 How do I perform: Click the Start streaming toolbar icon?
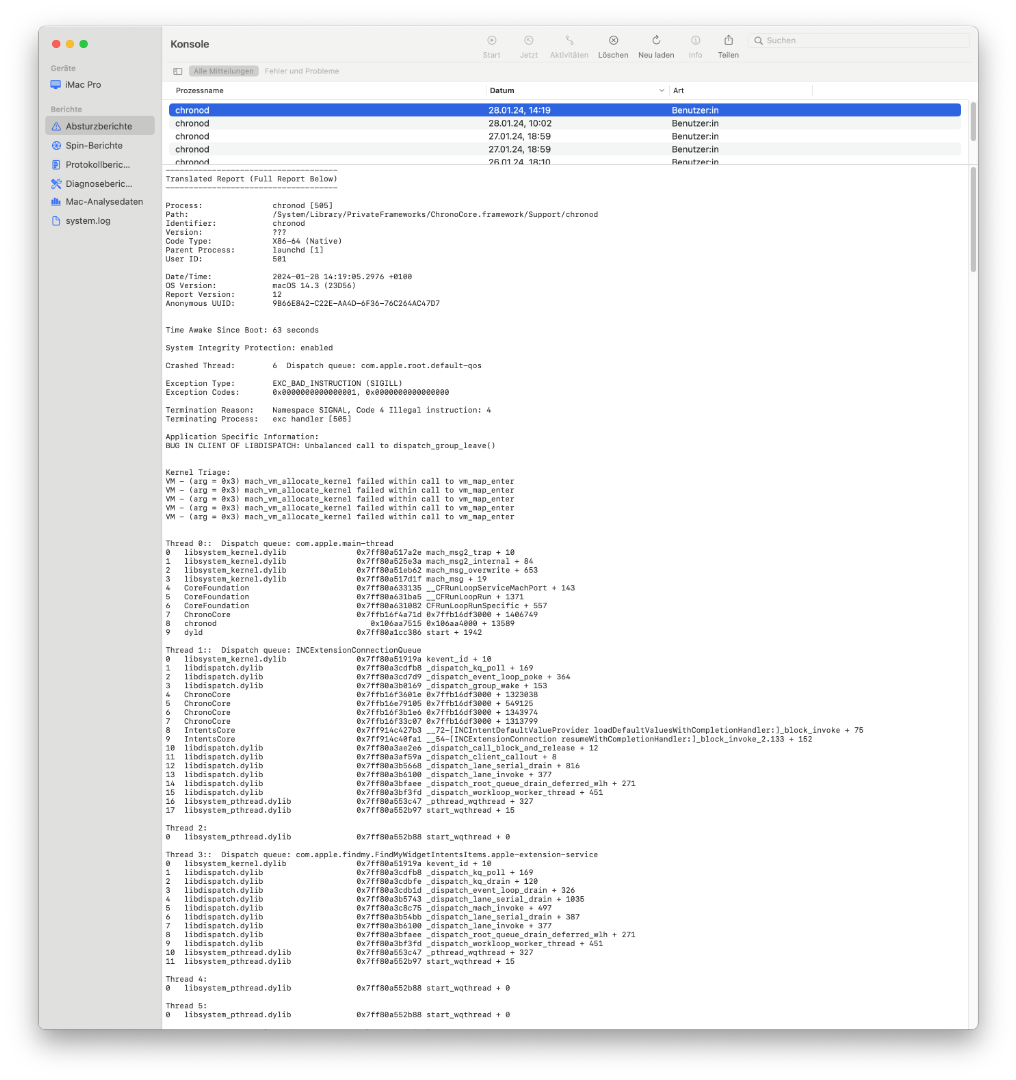pyautogui.click(x=492, y=41)
